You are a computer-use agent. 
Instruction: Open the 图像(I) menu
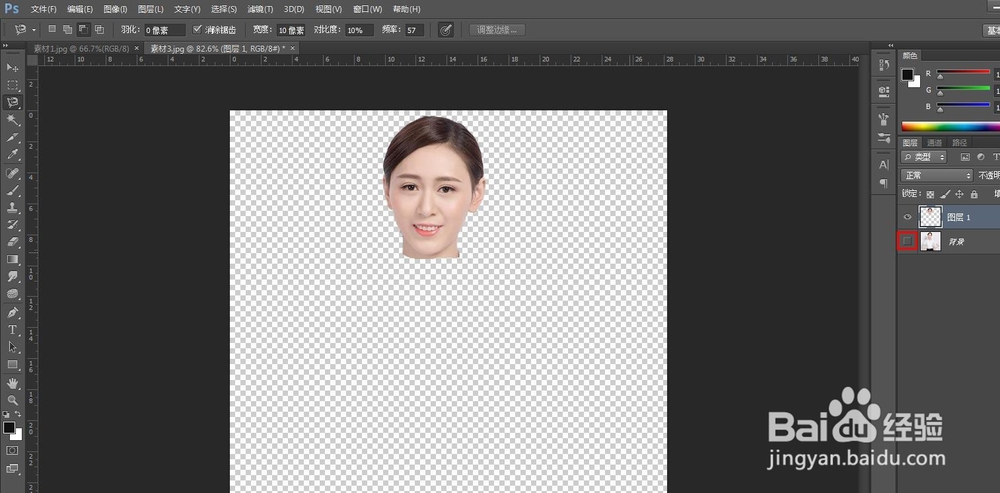(115, 10)
